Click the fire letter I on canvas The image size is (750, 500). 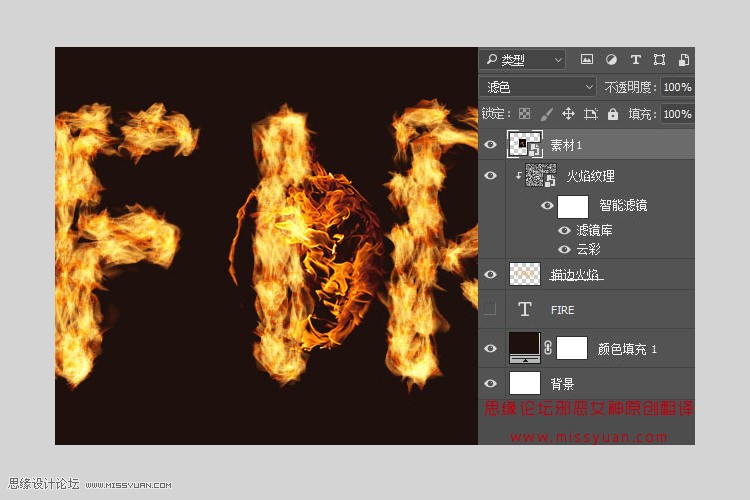pos(282,244)
